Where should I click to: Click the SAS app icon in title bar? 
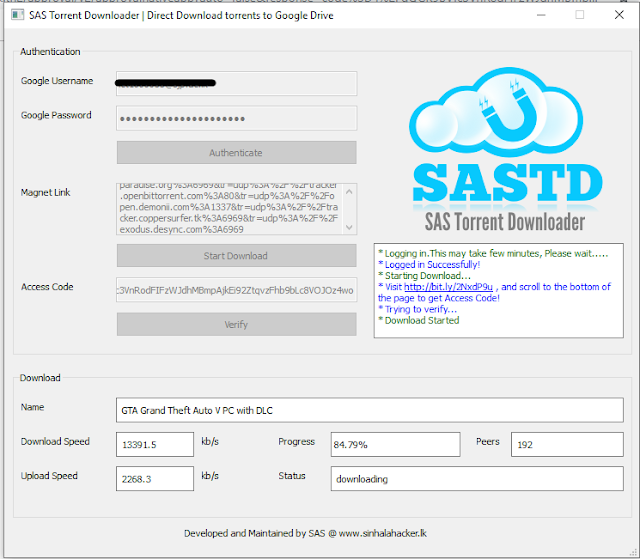10,15
